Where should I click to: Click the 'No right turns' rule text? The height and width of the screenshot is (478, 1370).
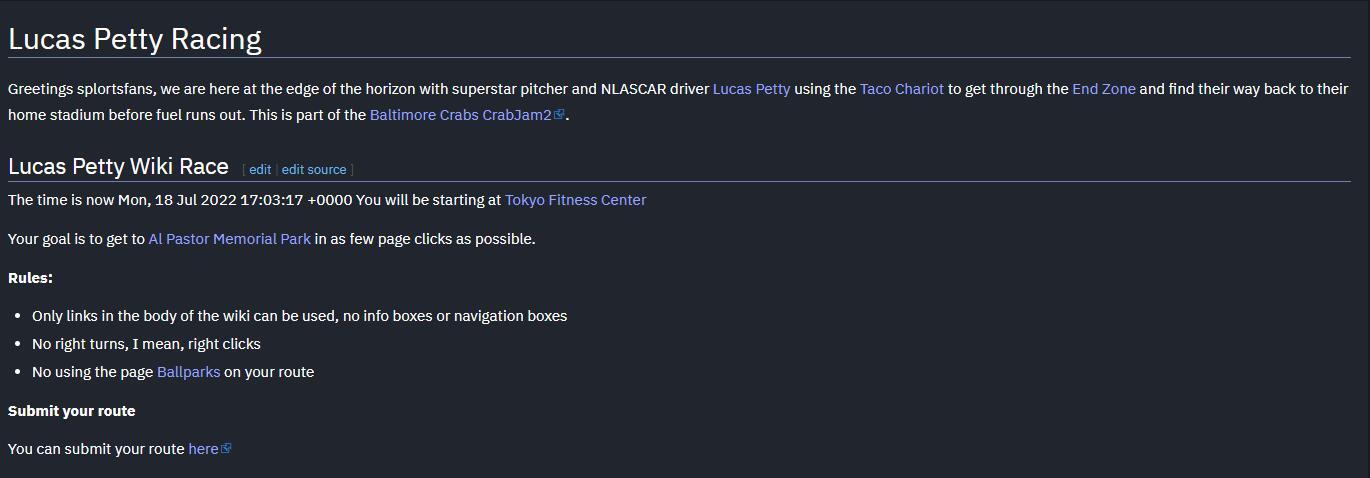[x=146, y=344]
